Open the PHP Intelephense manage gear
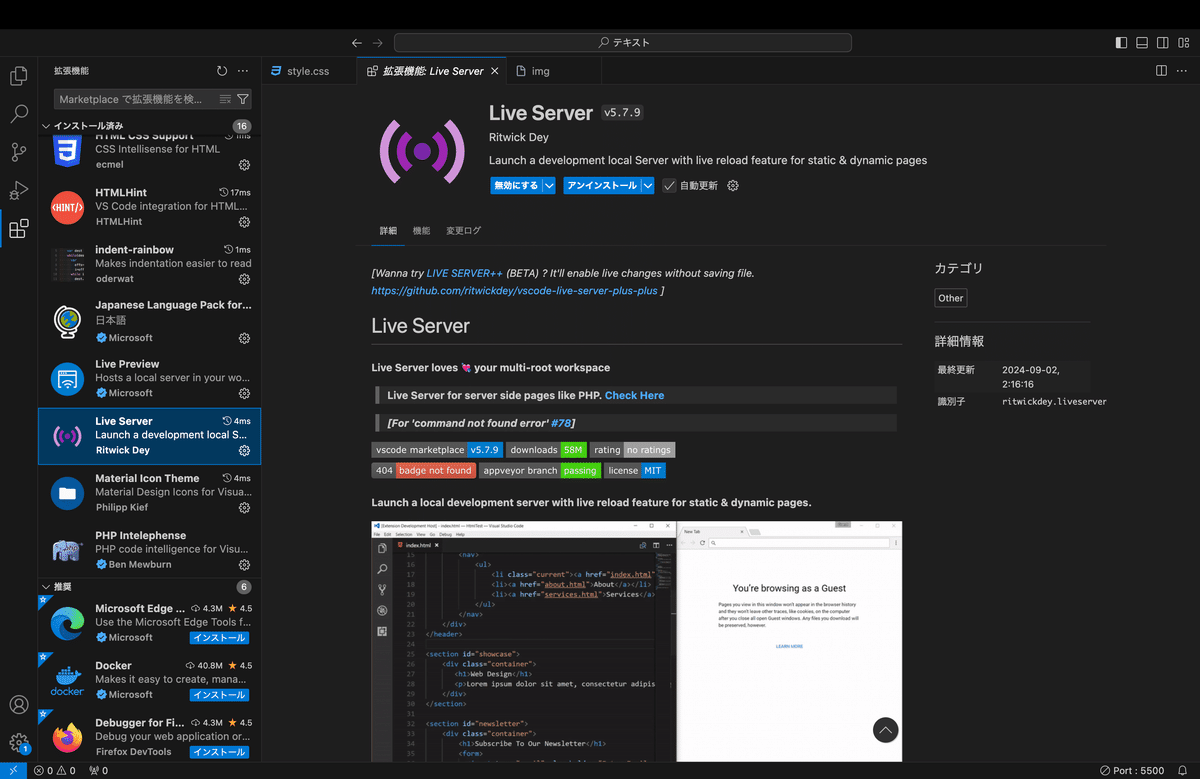This screenshot has height=779, width=1200. coord(244,565)
